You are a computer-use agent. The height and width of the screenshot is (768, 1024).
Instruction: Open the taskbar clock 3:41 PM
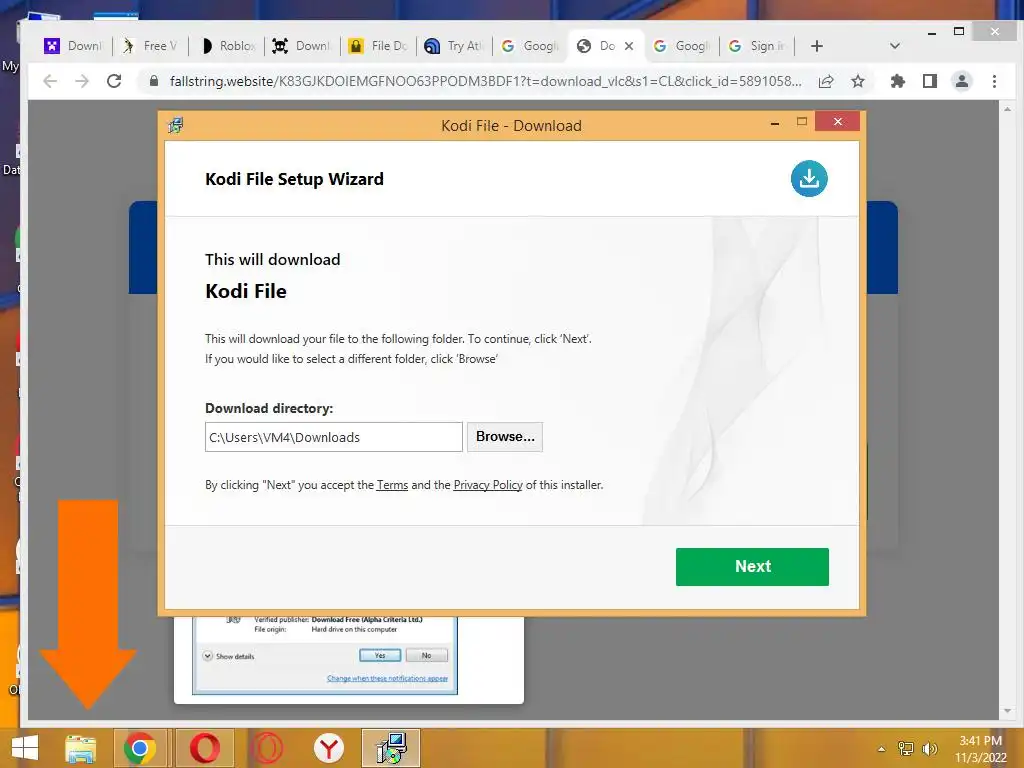pos(980,749)
